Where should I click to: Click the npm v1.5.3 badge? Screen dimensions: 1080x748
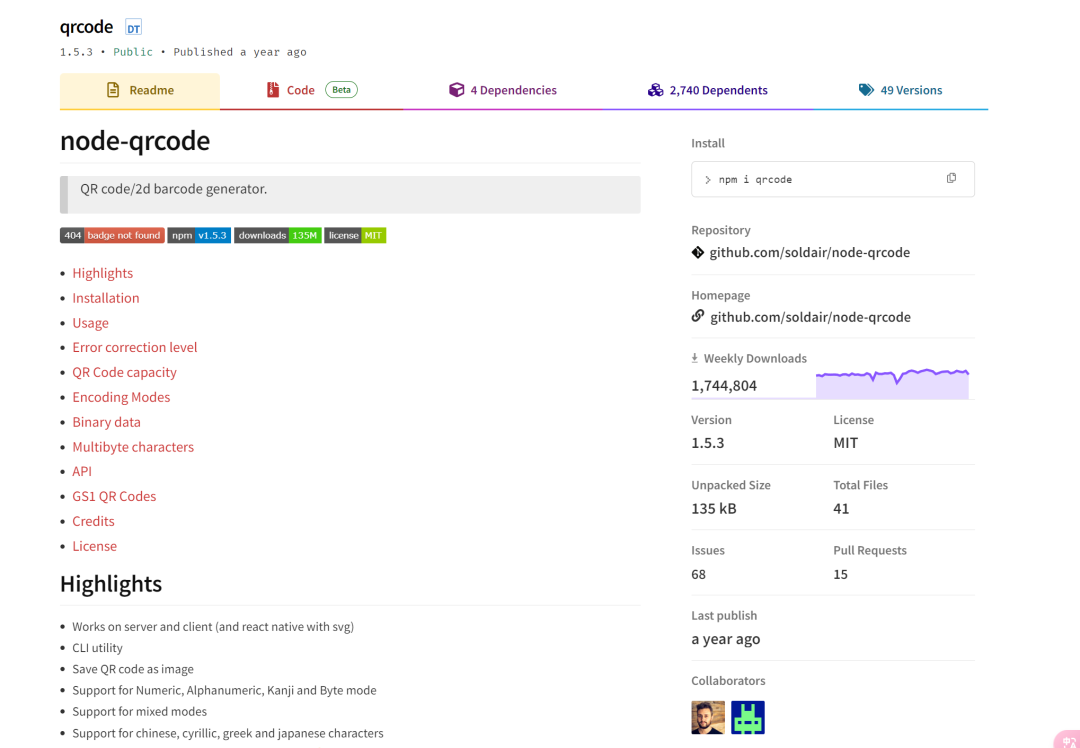[x=199, y=236]
